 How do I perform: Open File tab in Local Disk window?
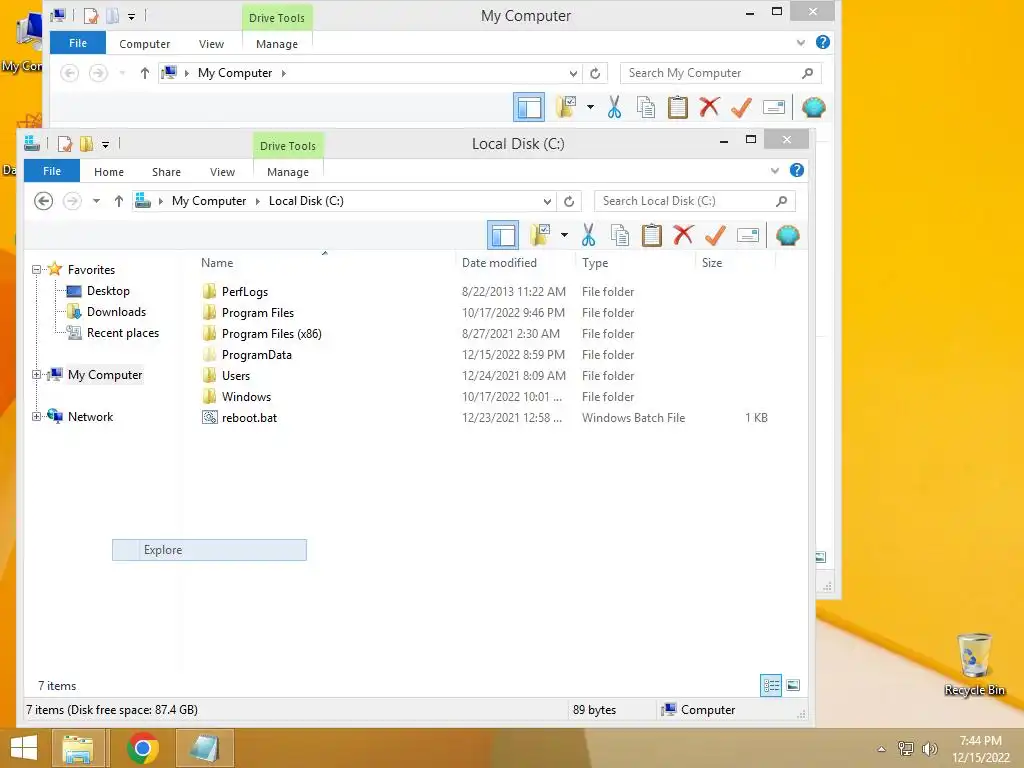(52, 171)
